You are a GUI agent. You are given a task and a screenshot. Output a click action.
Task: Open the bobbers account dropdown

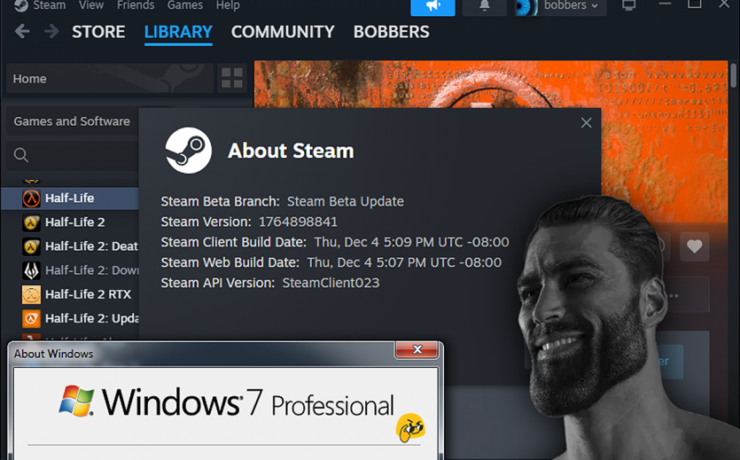(x=562, y=6)
